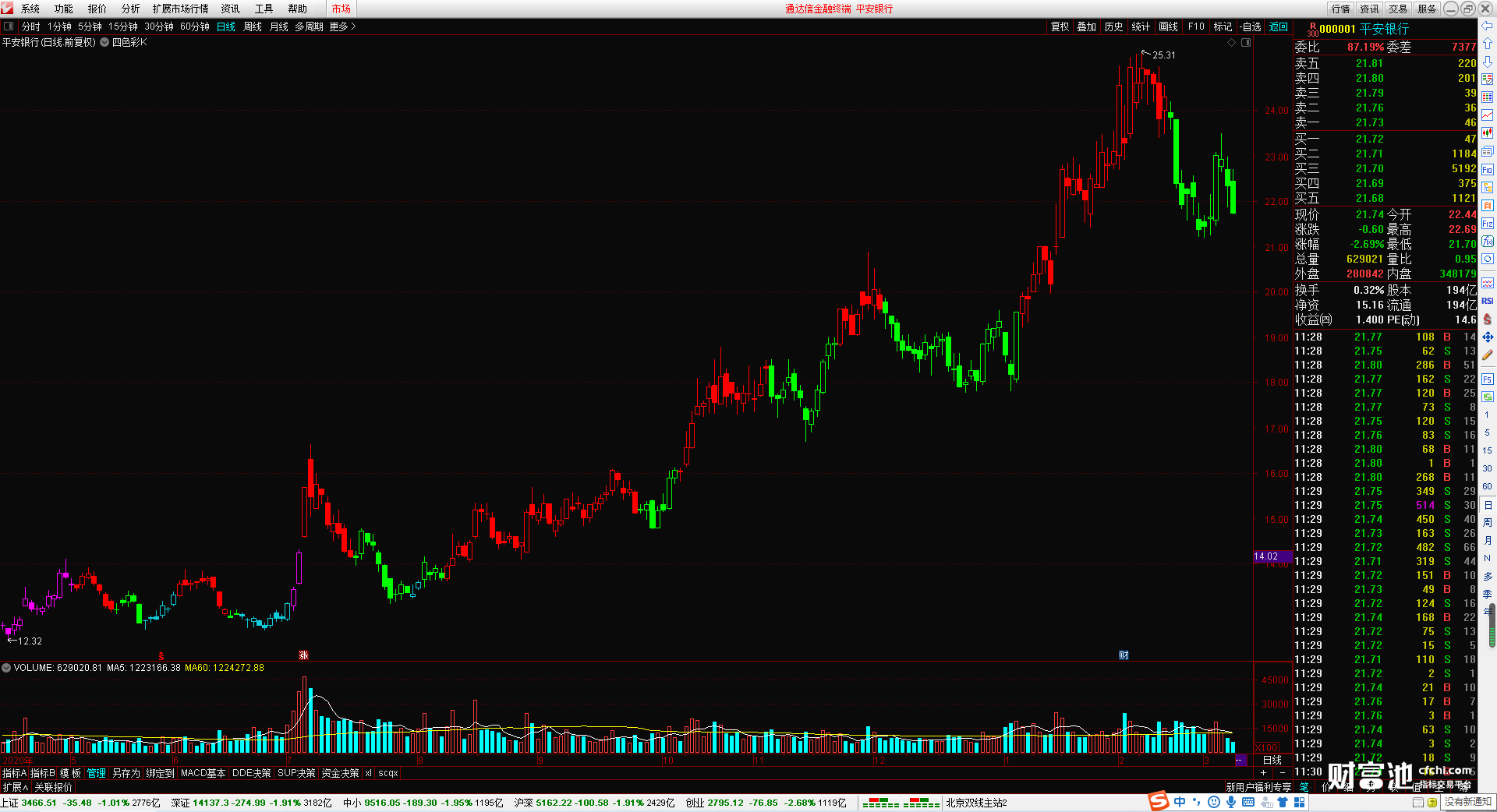Click the Sogou input method S icon

[1159, 801]
